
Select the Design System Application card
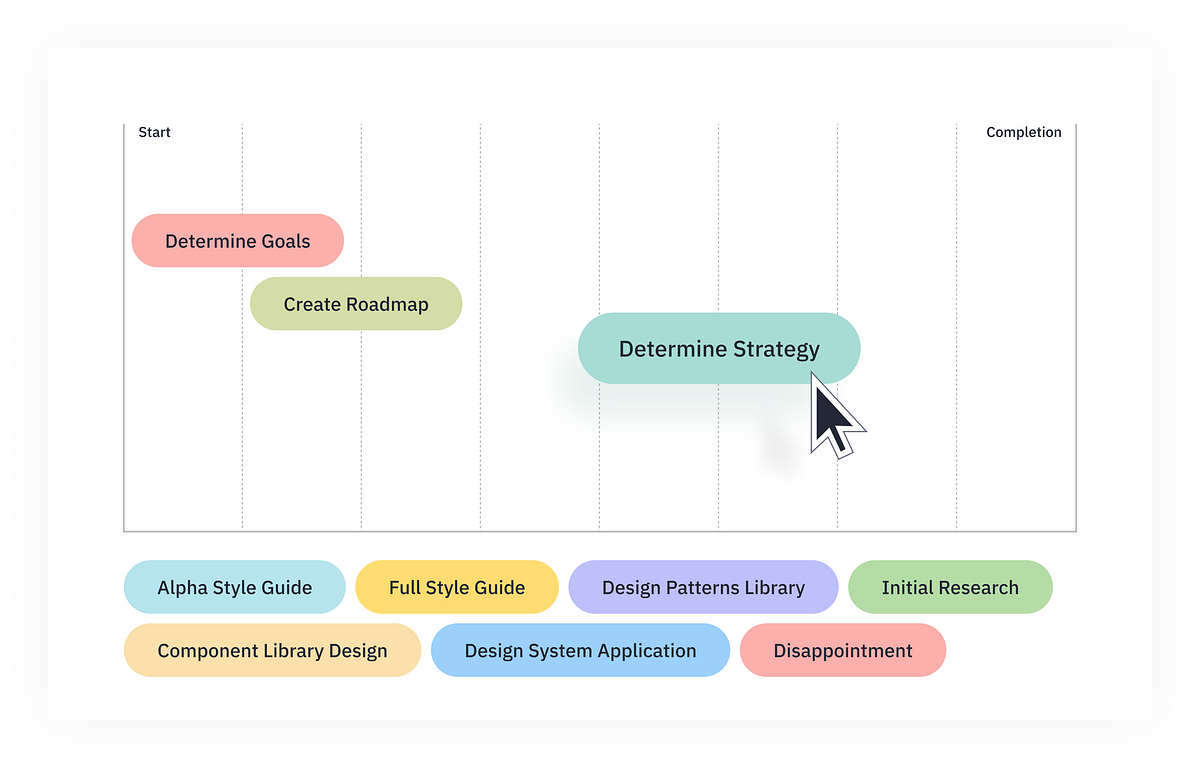tap(580, 650)
